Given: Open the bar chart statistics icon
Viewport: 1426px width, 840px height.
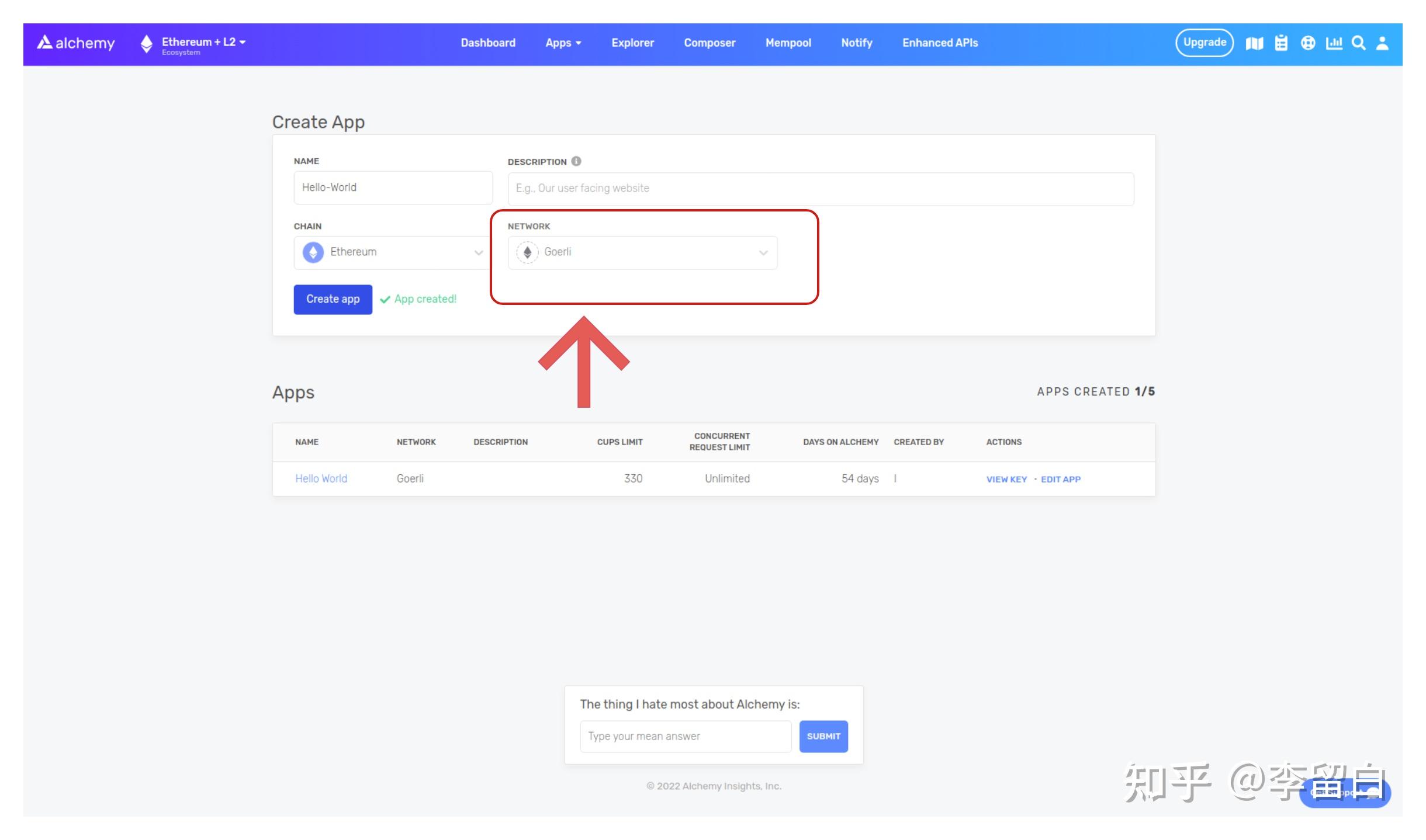Looking at the screenshot, I should coord(1334,43).
